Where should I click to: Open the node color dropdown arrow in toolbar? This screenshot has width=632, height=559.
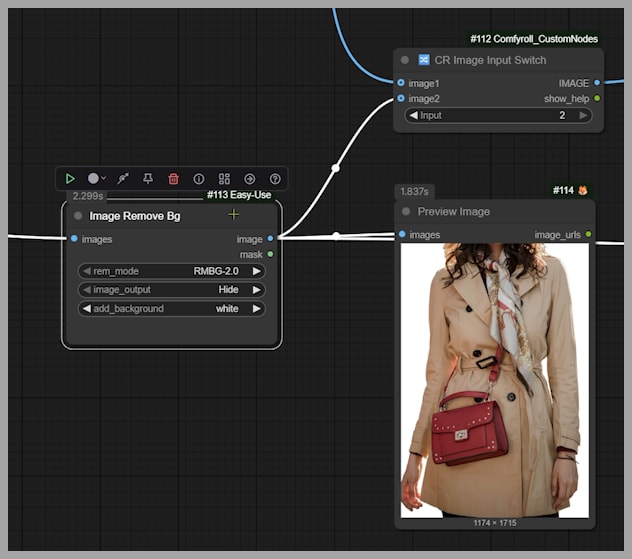point(103,179)
